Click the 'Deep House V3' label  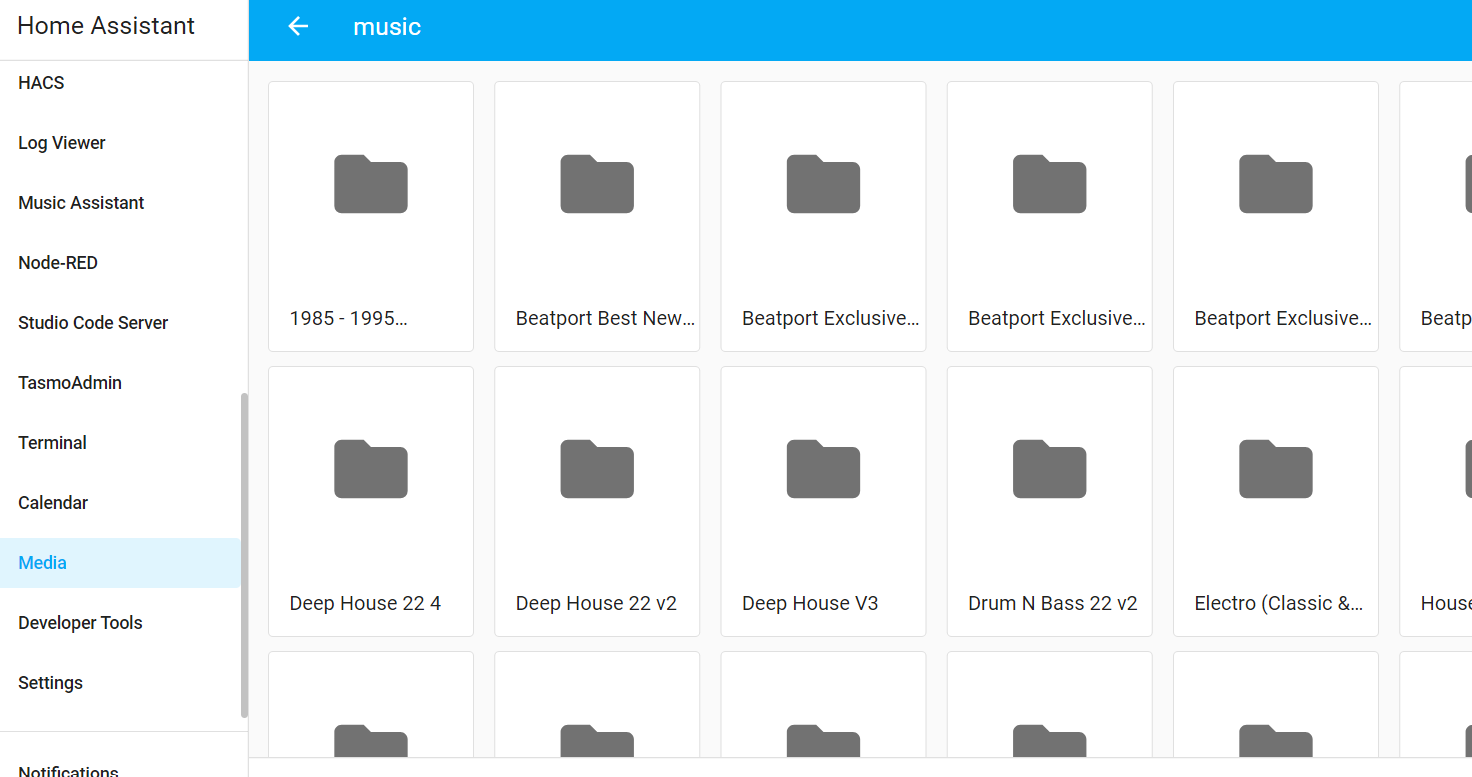coord(810,604)
